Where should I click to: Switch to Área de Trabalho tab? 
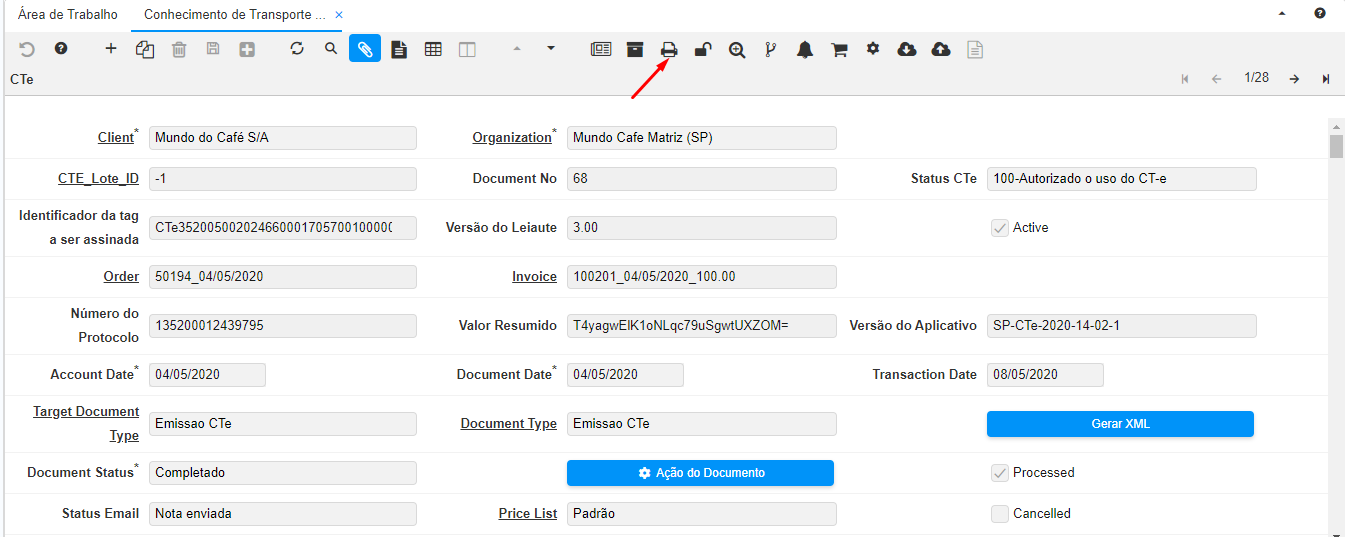(x=68, y=15)
